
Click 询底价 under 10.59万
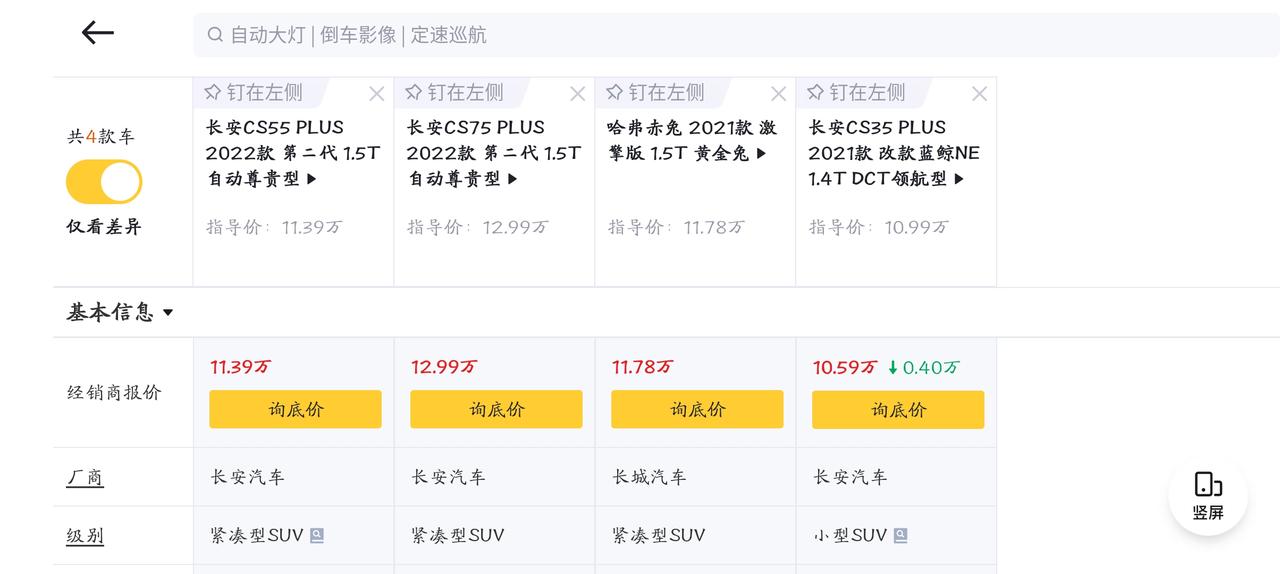point(898,409)
